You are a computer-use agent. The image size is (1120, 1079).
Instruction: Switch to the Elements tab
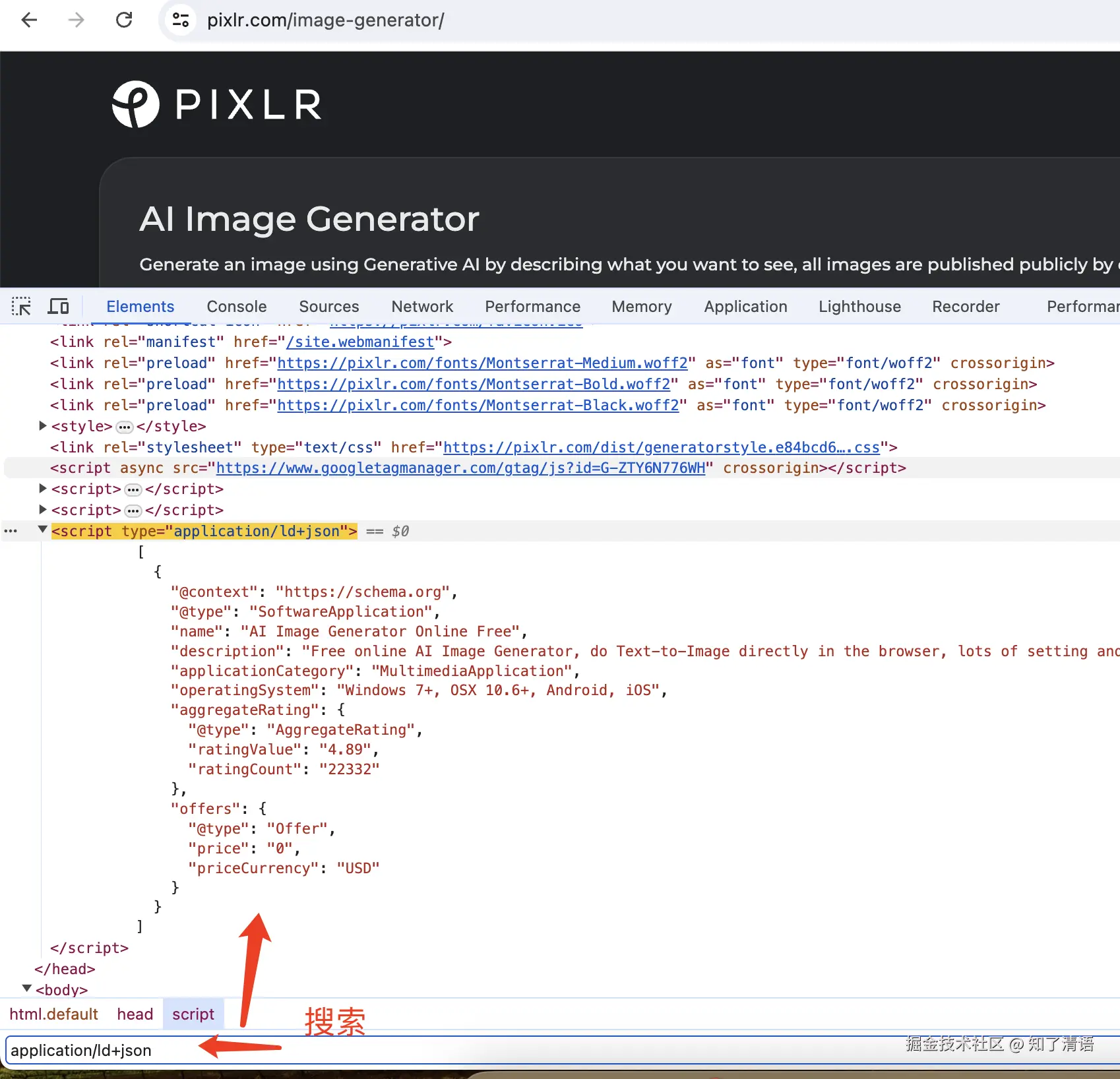[x=140, y=307]
